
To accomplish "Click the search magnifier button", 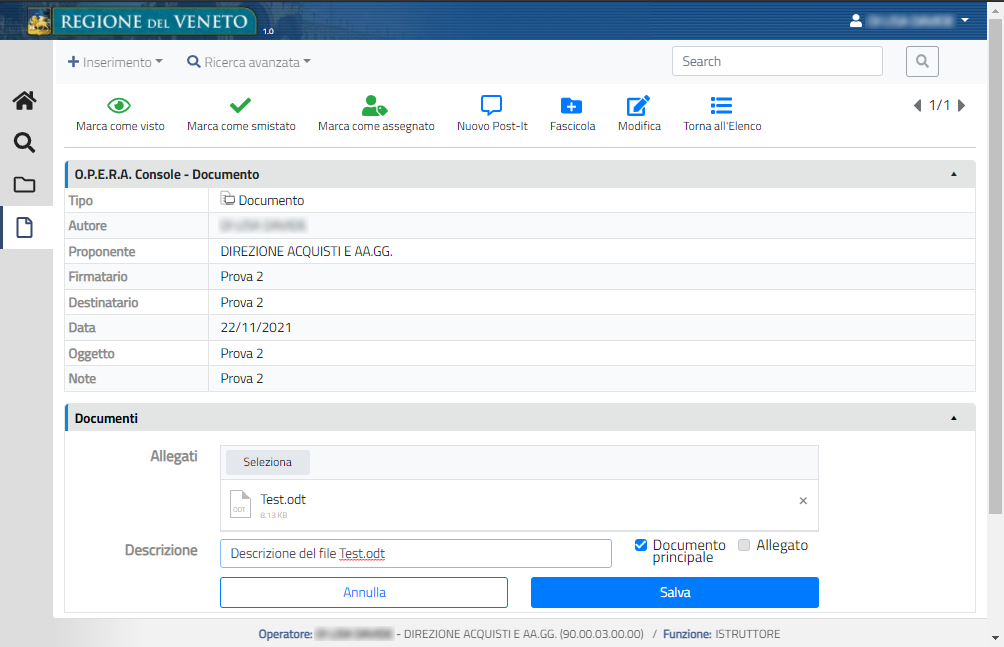I will pyautogui.click(x=922, y=61).
